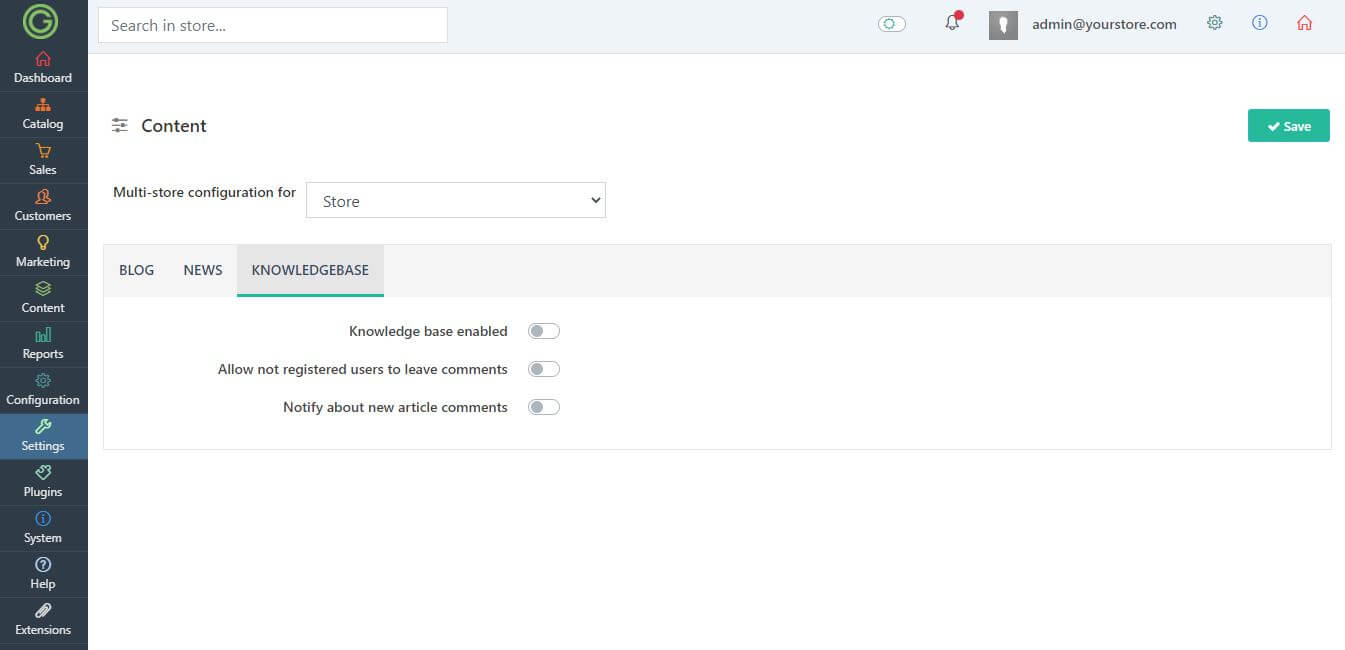Open the Reports bar chart icon
Screen dimensions: 1345x650
pyautogui.click(x=43, y=335)
